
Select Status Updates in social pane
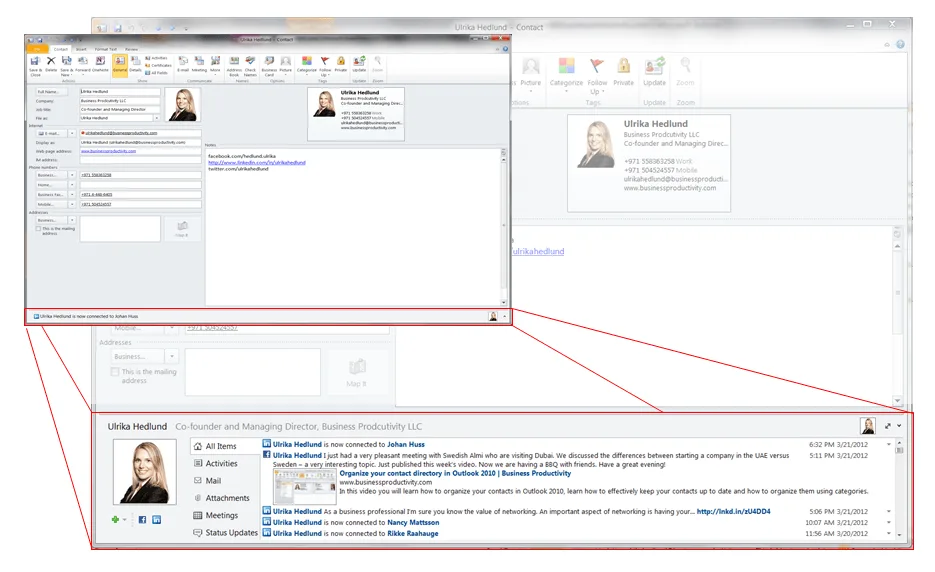pos(225,533)
